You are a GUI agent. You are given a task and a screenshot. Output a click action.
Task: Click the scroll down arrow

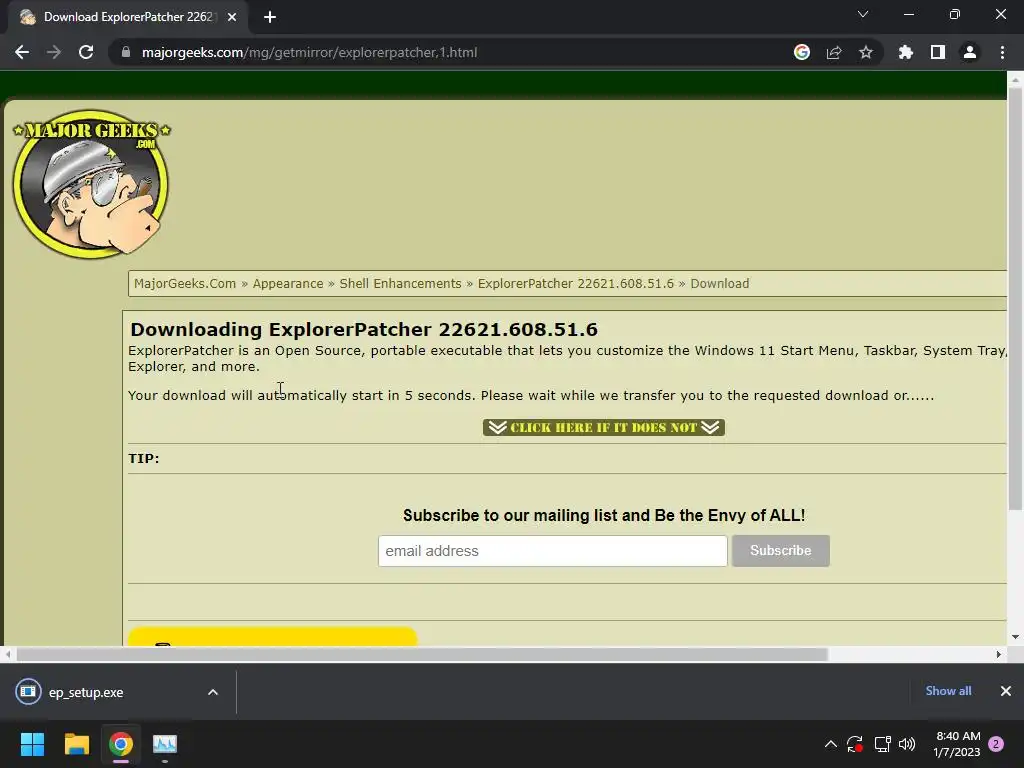[1015, 637]
